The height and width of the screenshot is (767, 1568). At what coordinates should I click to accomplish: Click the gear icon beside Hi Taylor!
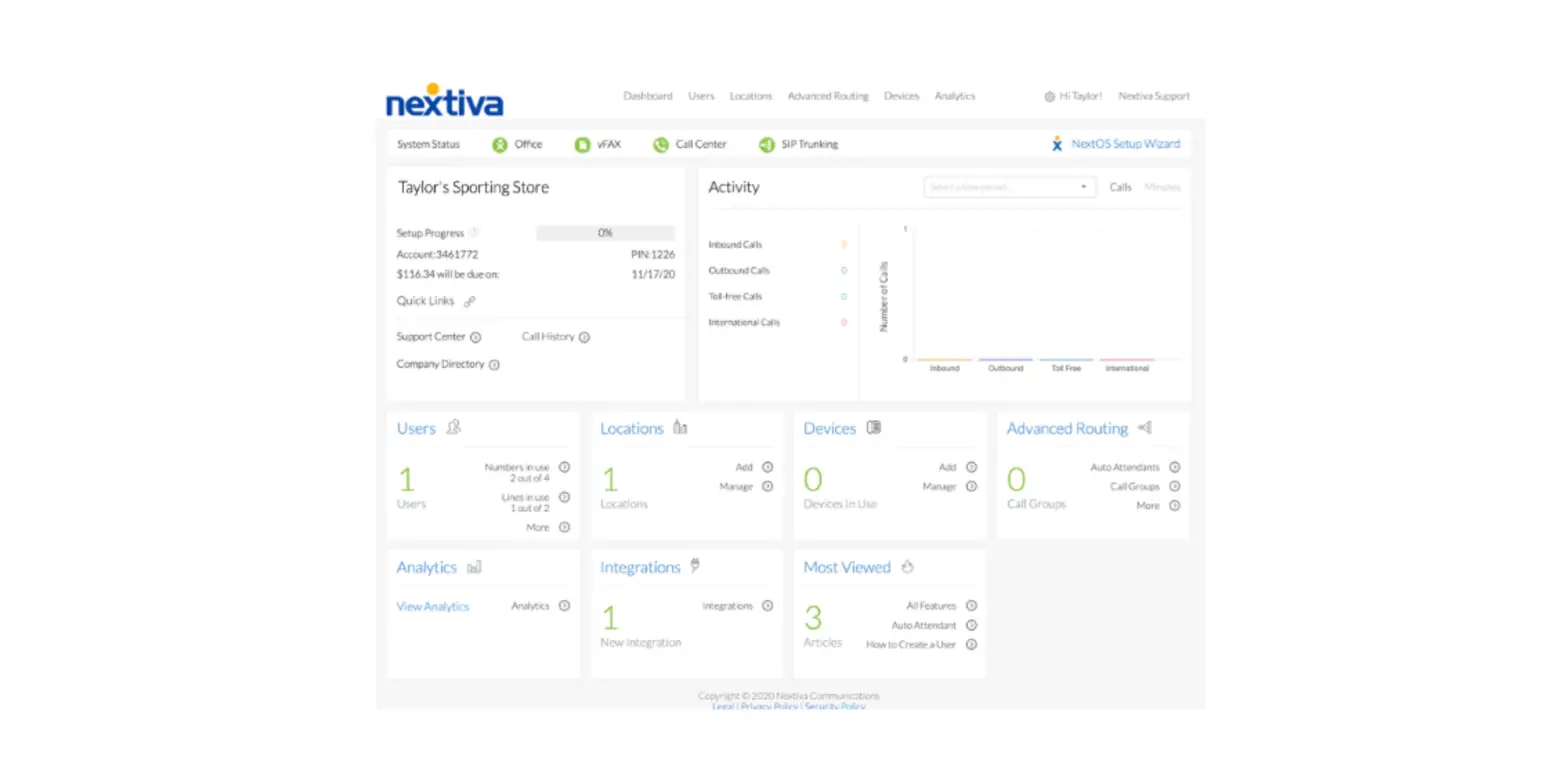pos(1050,97)
